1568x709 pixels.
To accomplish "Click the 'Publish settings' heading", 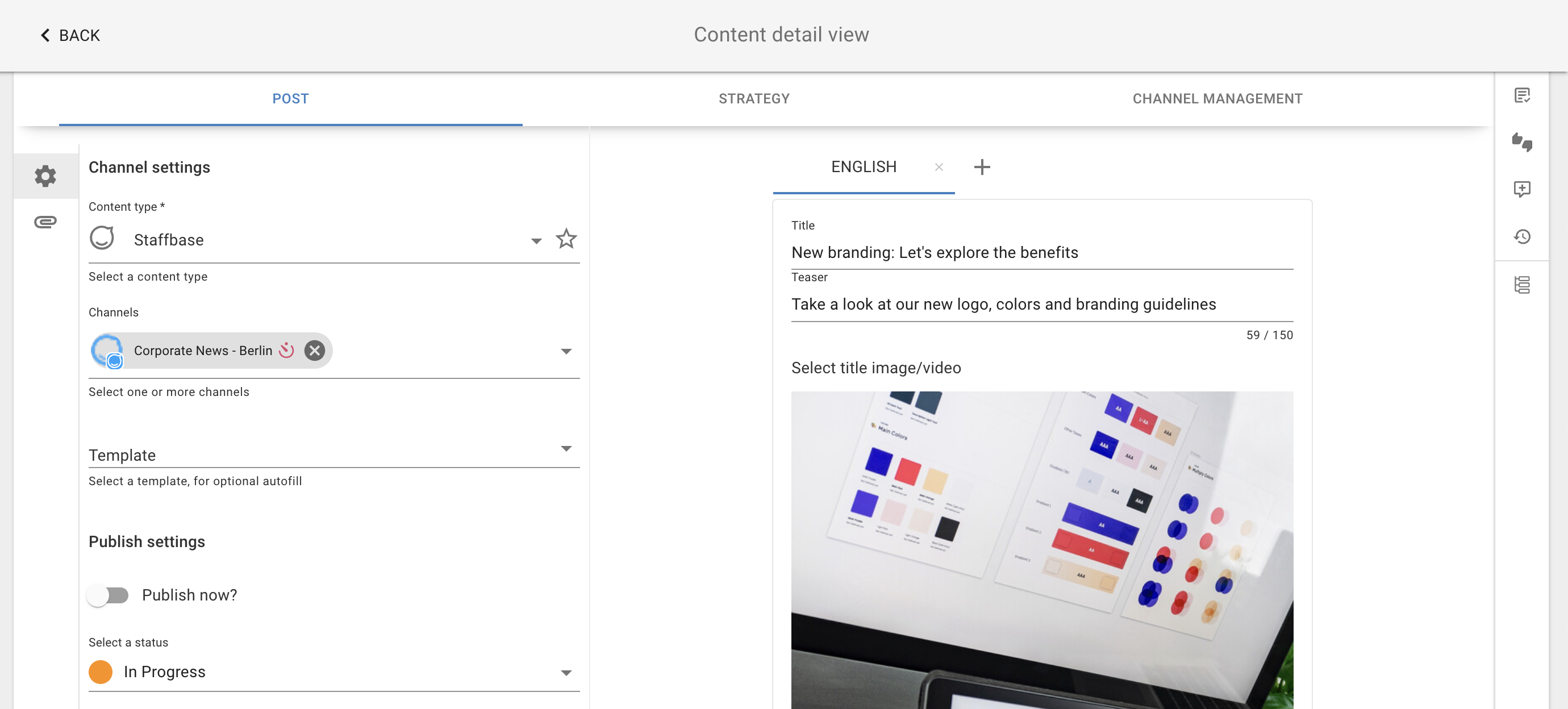I will pos(147,541).
